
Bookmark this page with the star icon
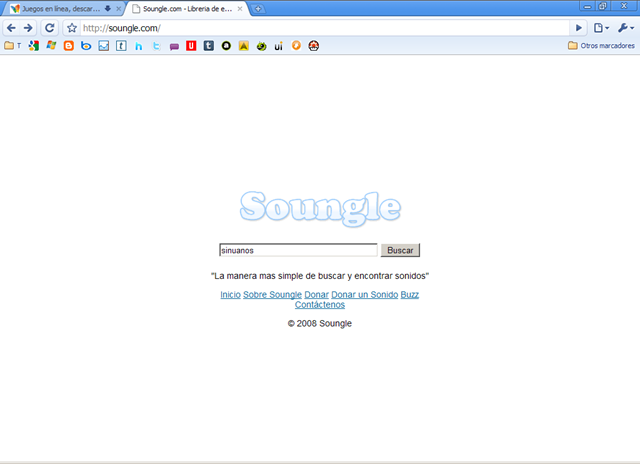coord(72,28)
